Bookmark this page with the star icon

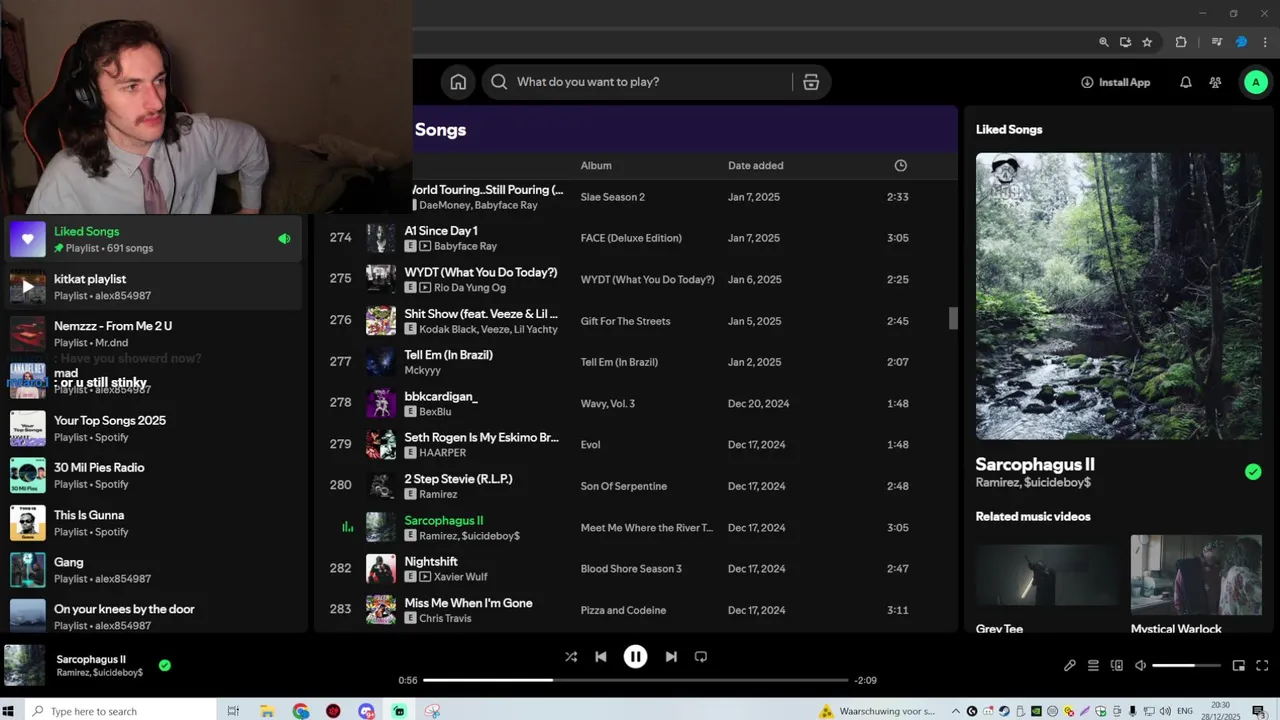(x=1147, y=42)
